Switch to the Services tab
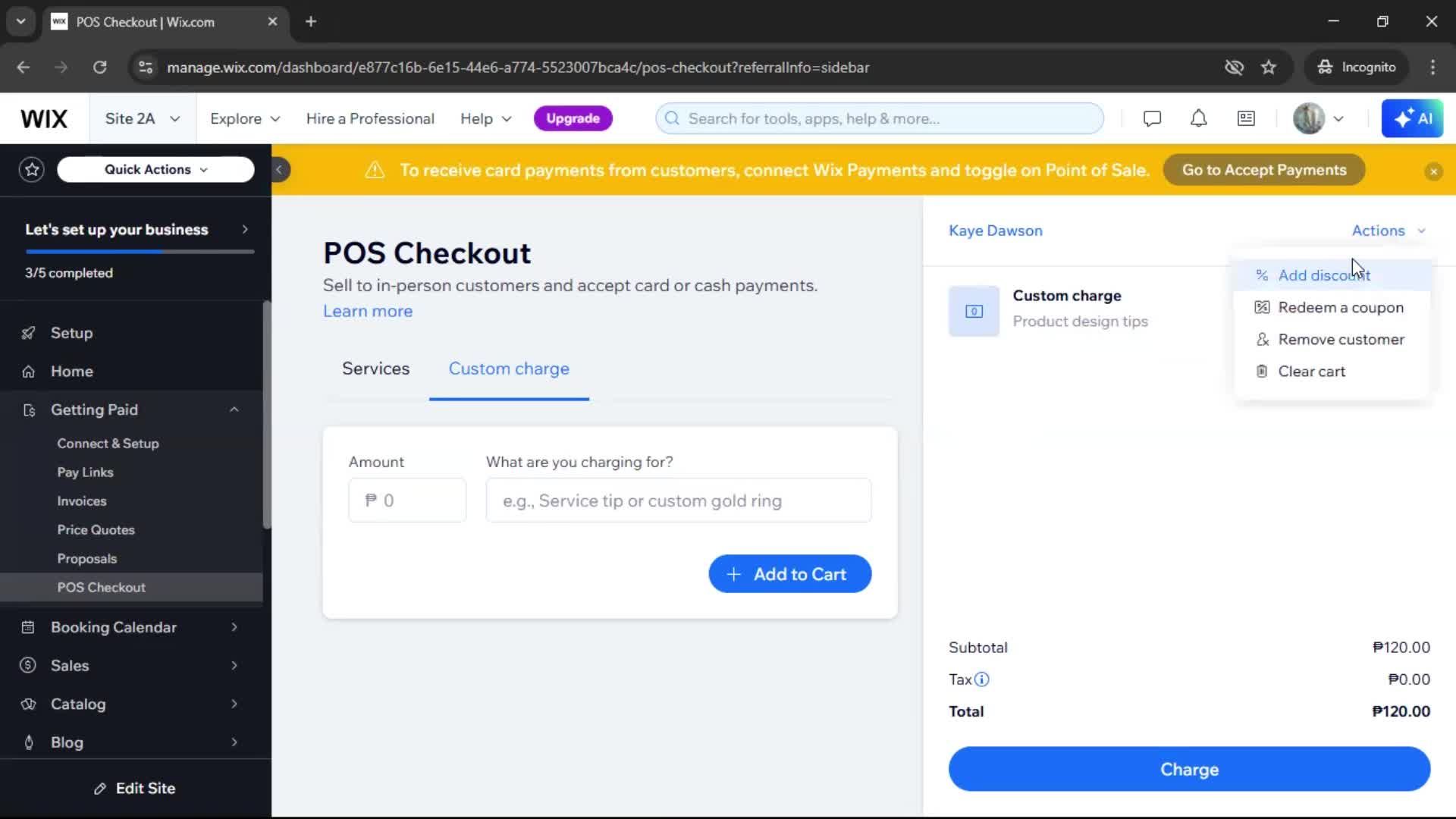Viewport: 1456px width, 819px height. [375, 369]
